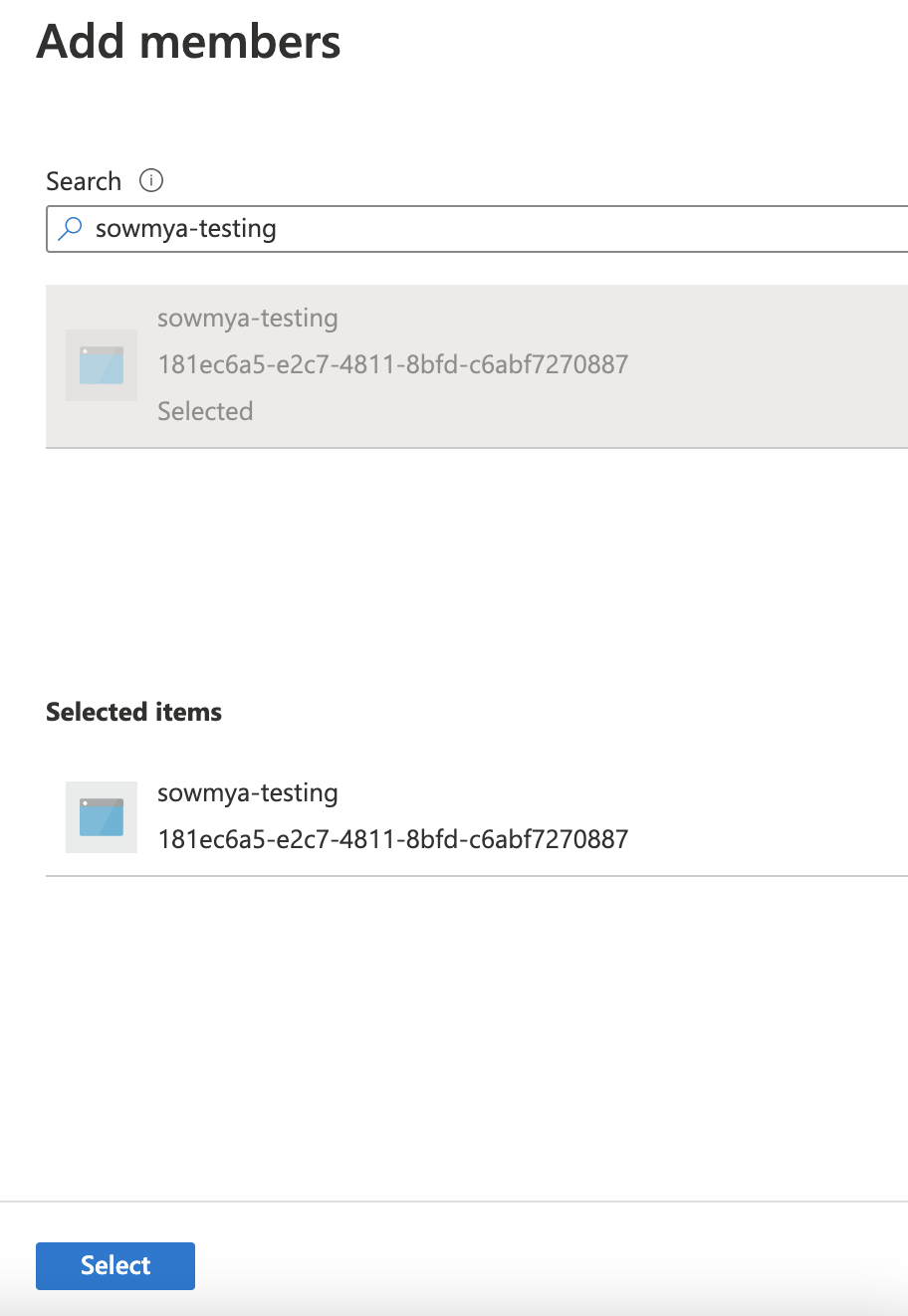This screenshot has width=908, height=1316.
Task: Click the Selected status text in the result
Action: [x=205, y=411]
